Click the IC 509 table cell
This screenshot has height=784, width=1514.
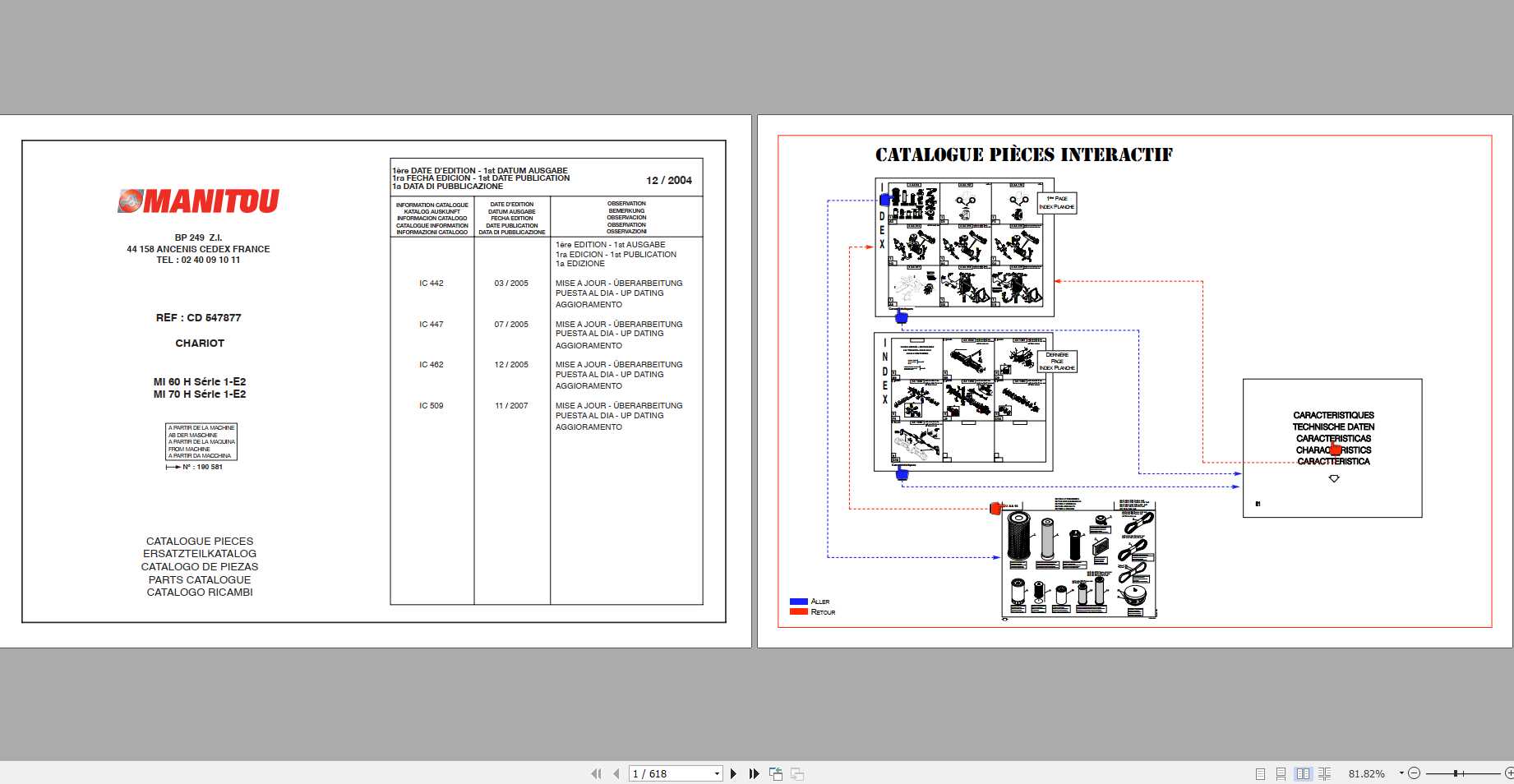[432, 406]
